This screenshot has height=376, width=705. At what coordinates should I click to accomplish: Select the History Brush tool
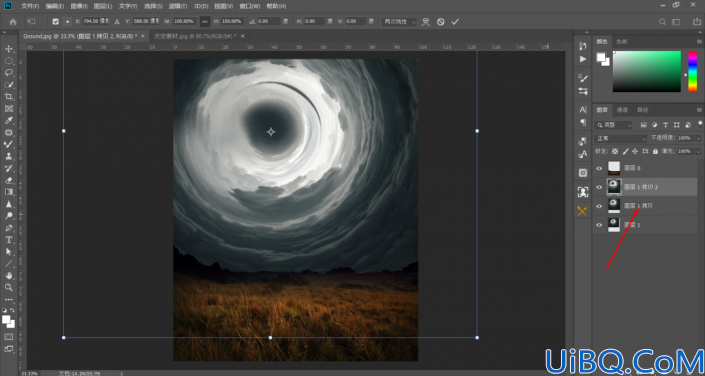[9, 168]
